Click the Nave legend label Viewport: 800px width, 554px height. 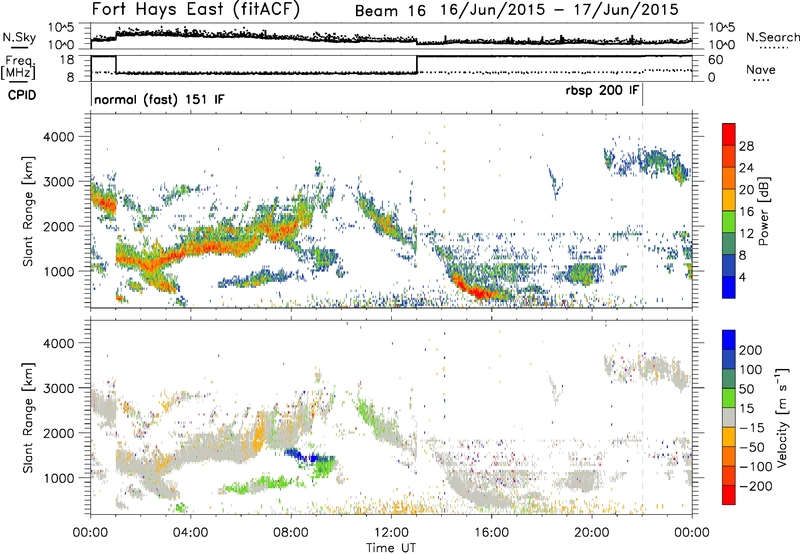click(761, 70)
